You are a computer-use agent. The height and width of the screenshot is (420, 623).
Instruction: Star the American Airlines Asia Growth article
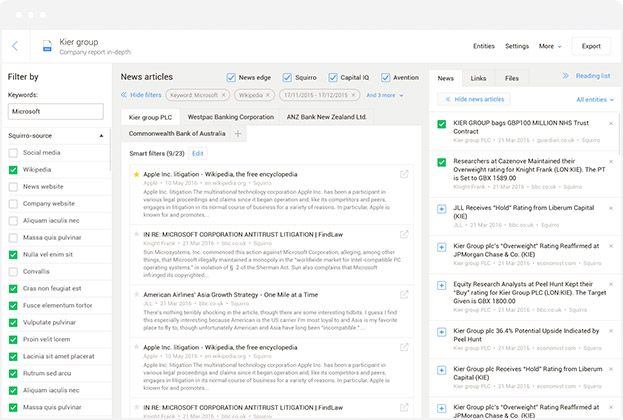137,294
